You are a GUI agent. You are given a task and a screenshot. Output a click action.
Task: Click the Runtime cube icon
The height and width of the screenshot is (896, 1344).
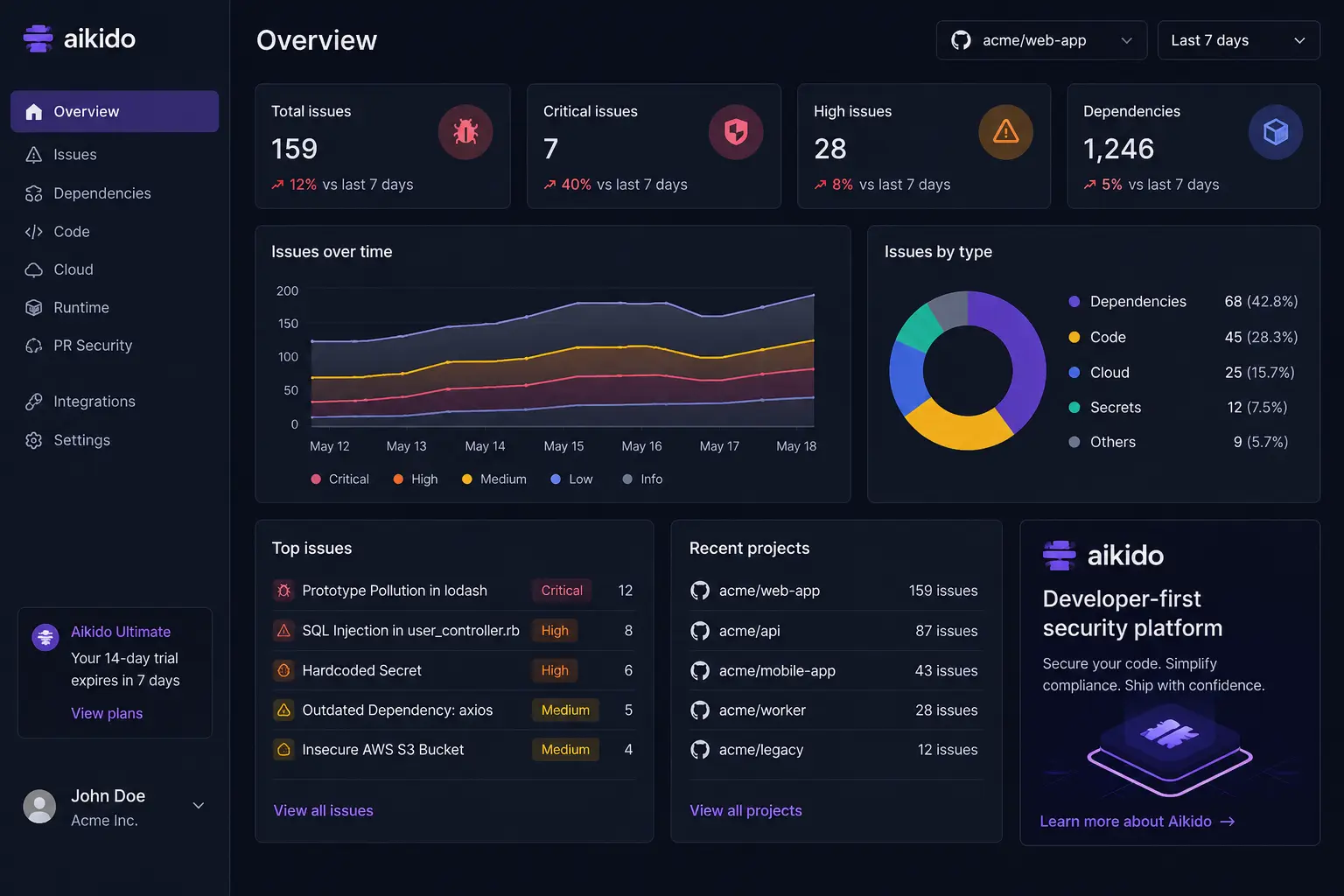[34, 308]
